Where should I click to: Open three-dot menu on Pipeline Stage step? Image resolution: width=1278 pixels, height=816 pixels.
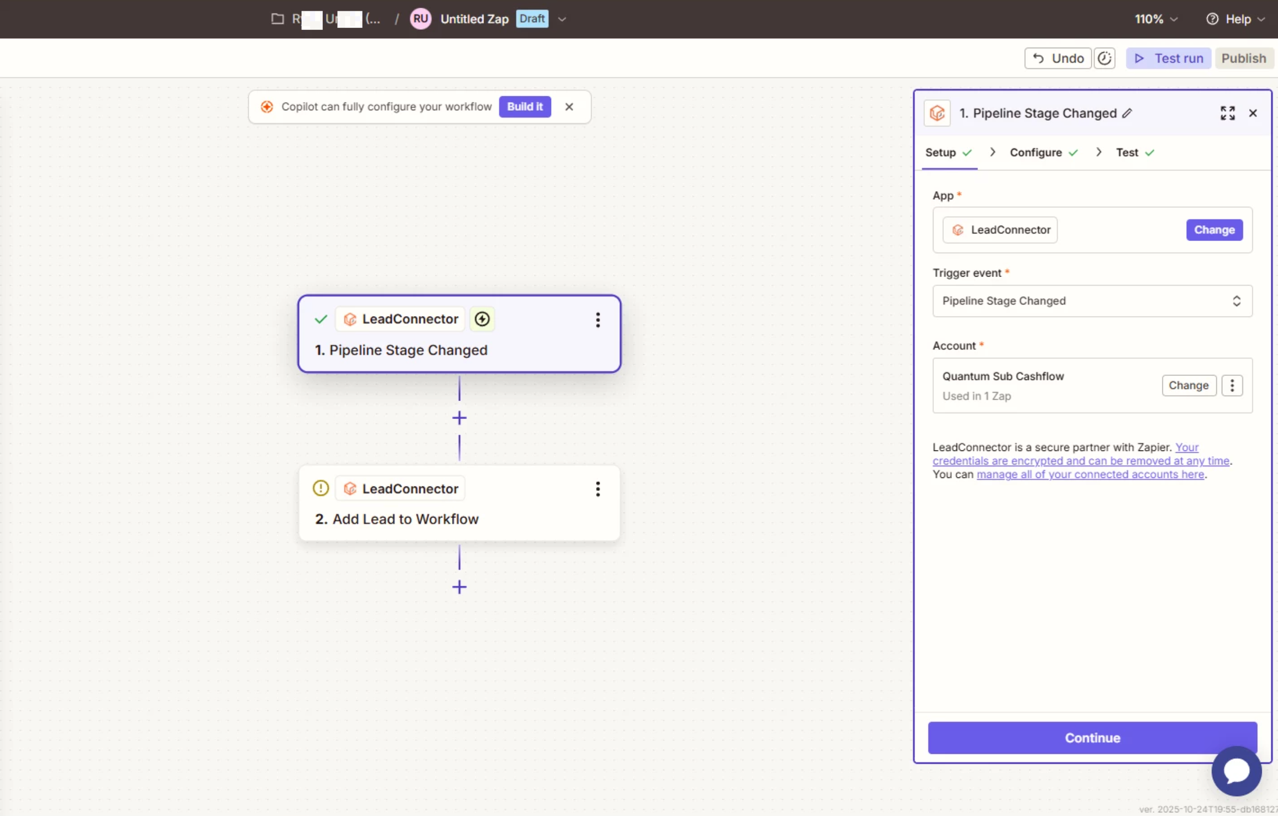(598, 320)
